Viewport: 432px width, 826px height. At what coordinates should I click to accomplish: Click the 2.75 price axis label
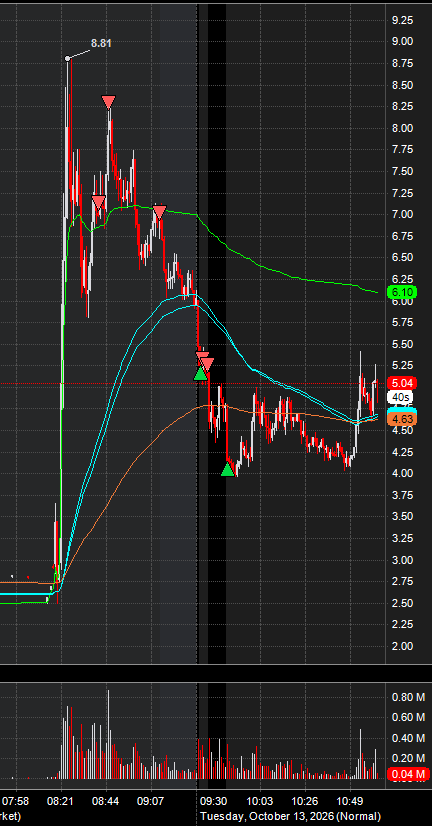pos(402,581)
